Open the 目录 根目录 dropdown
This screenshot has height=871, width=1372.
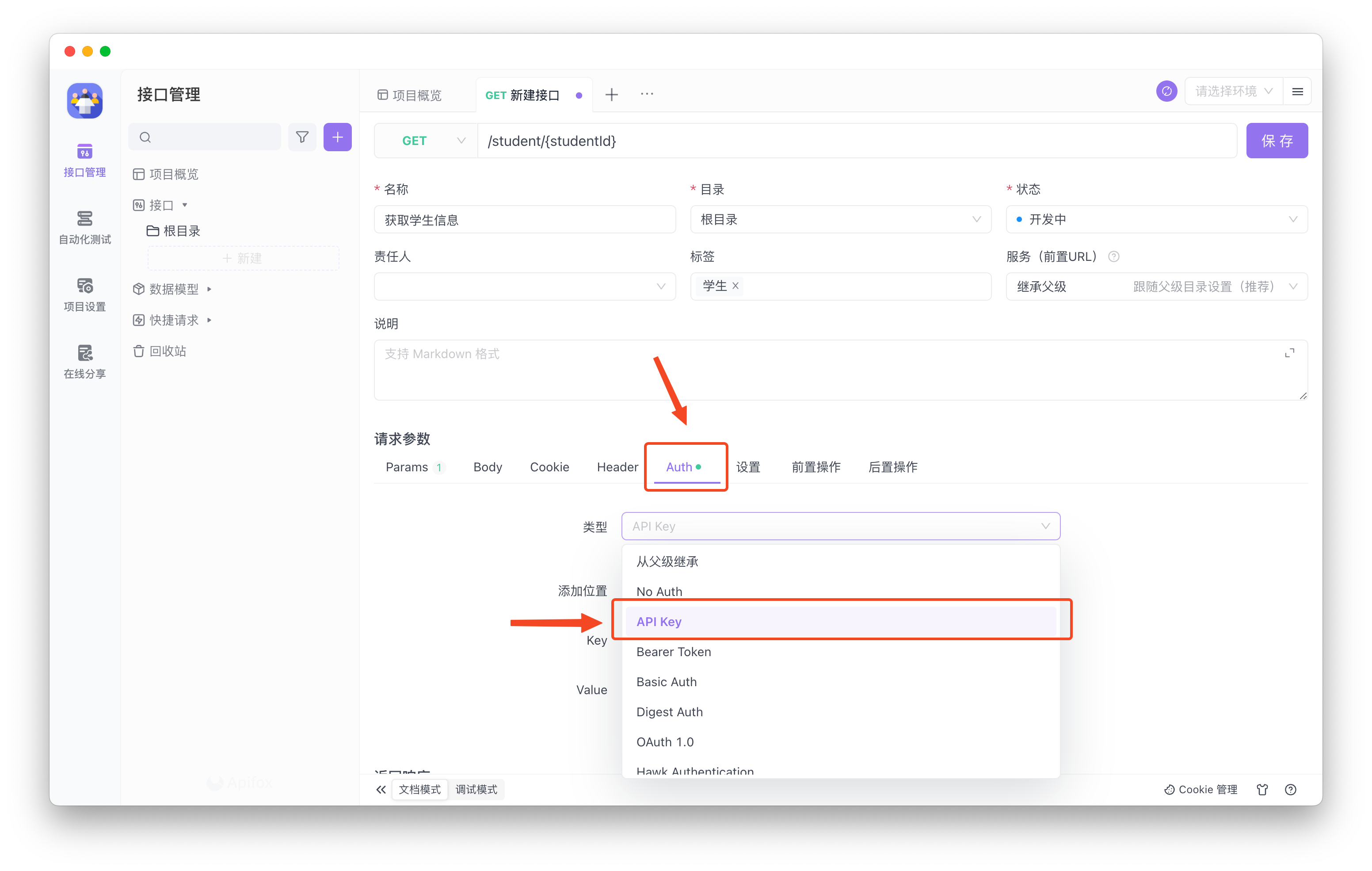[840, 219]
